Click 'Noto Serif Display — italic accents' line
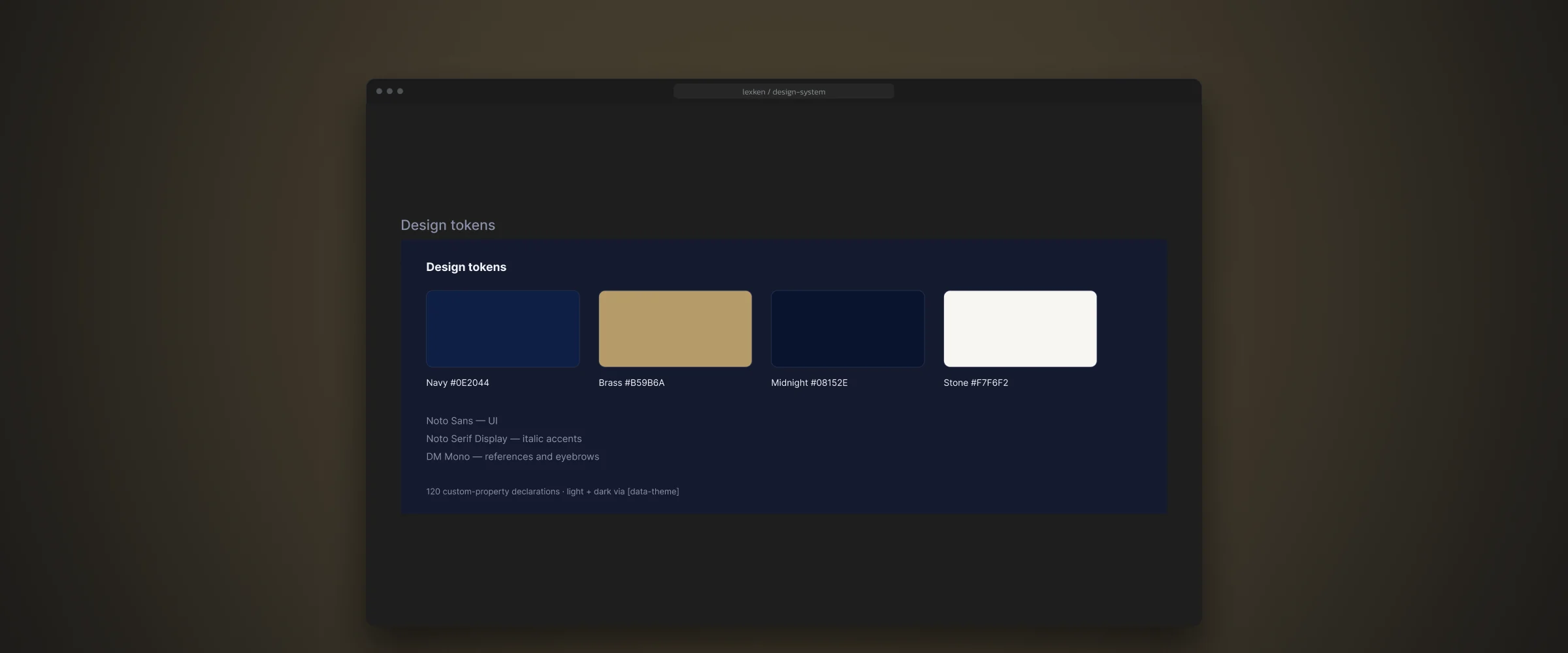This screenshot has height=653, width=1568. click(x=504, y=439)
